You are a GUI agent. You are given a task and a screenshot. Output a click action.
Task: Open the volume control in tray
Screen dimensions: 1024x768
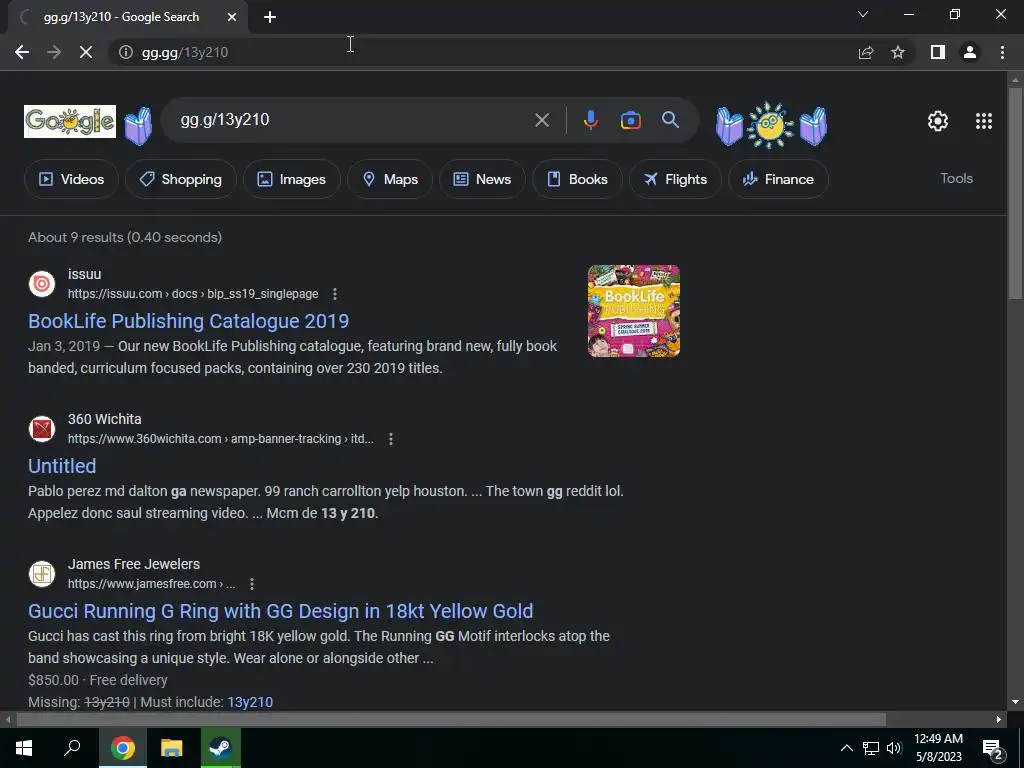[894, 748]
